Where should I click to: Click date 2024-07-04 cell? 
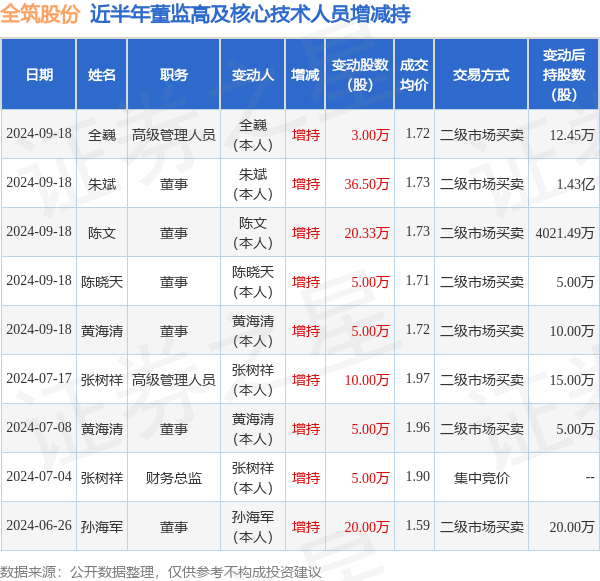[x=39, y=477]
